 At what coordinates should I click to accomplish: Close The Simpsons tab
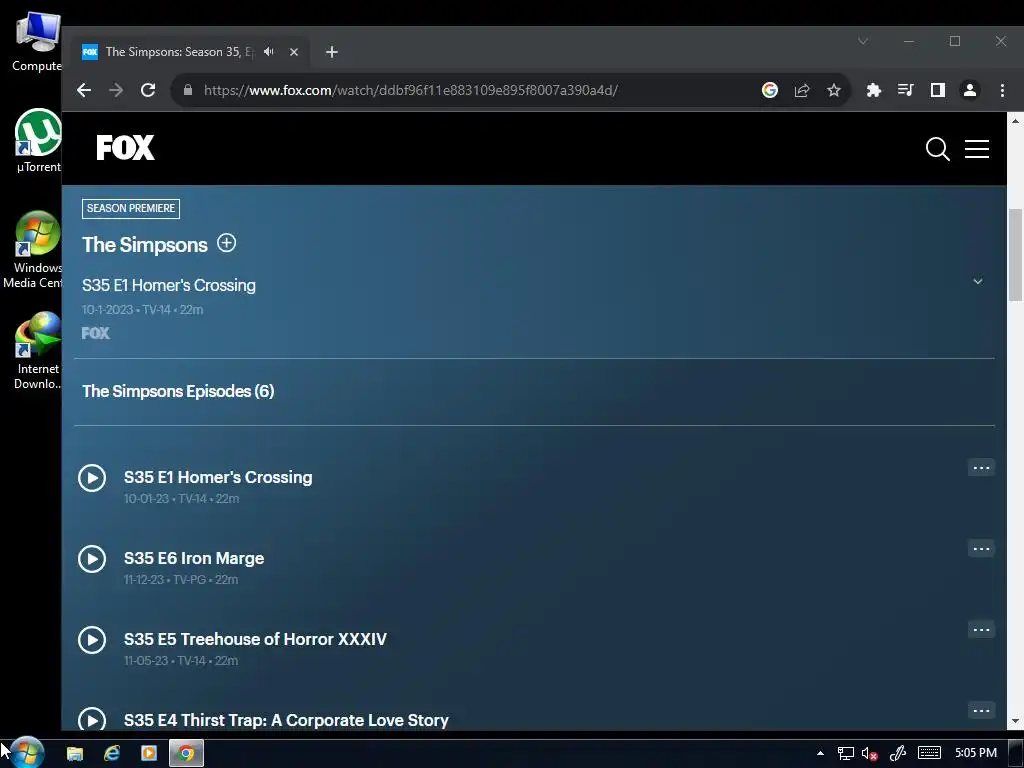pos(294,52)
